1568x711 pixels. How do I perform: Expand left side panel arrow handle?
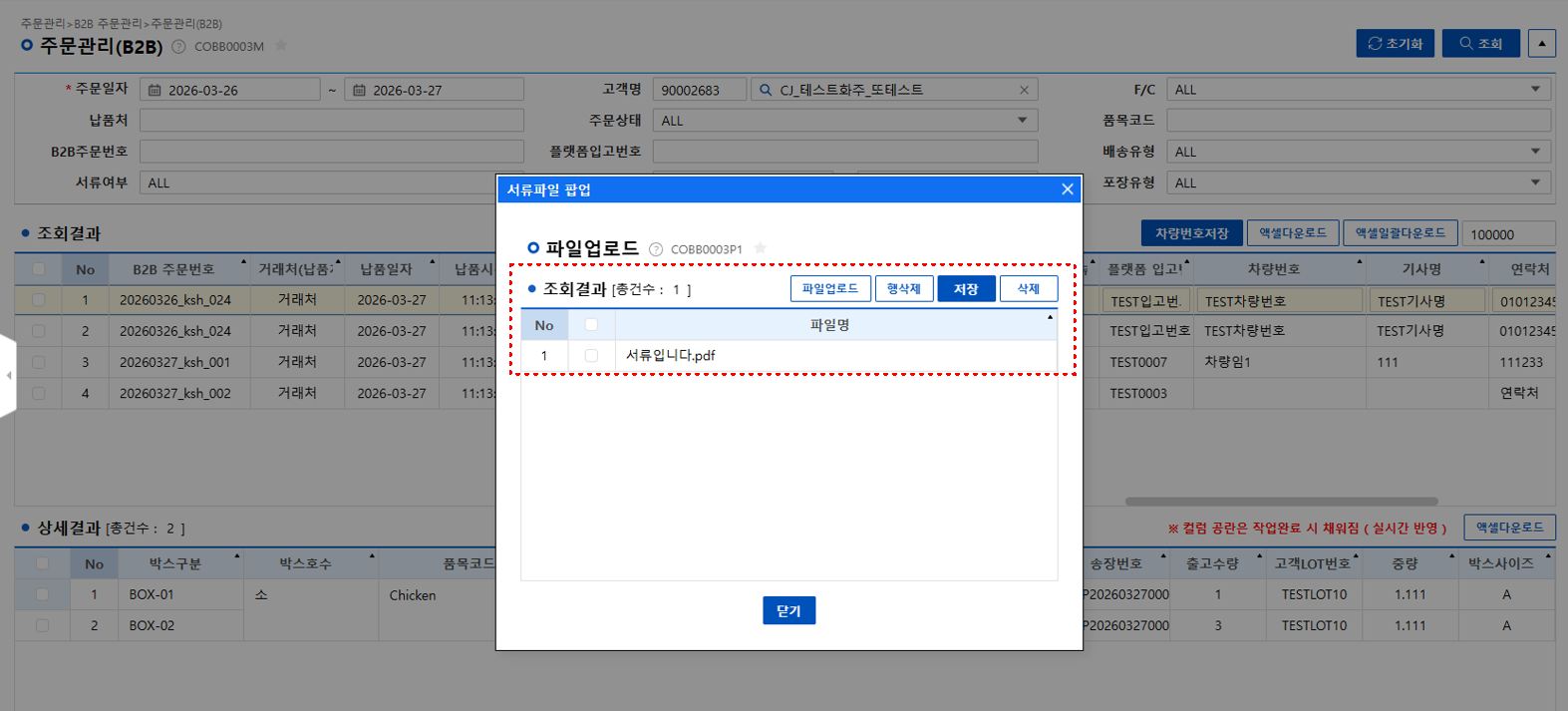[x=8, y=376]
